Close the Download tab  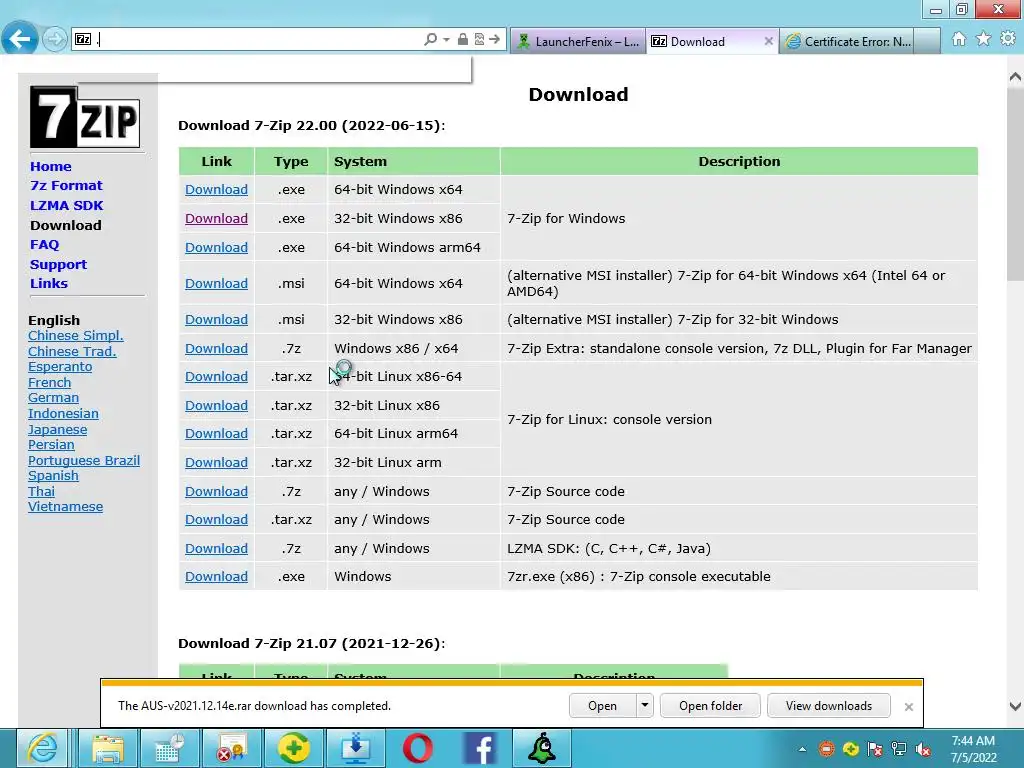click(769, 41)
